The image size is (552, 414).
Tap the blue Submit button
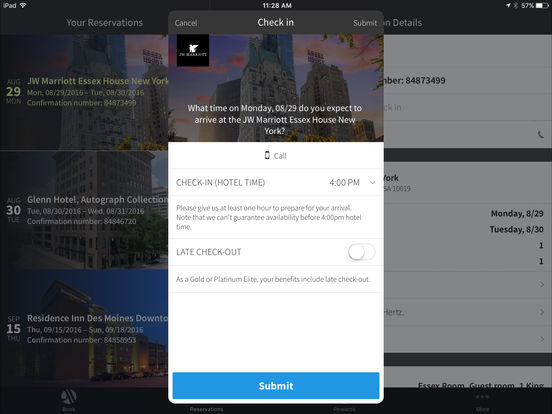pos(276,385)
